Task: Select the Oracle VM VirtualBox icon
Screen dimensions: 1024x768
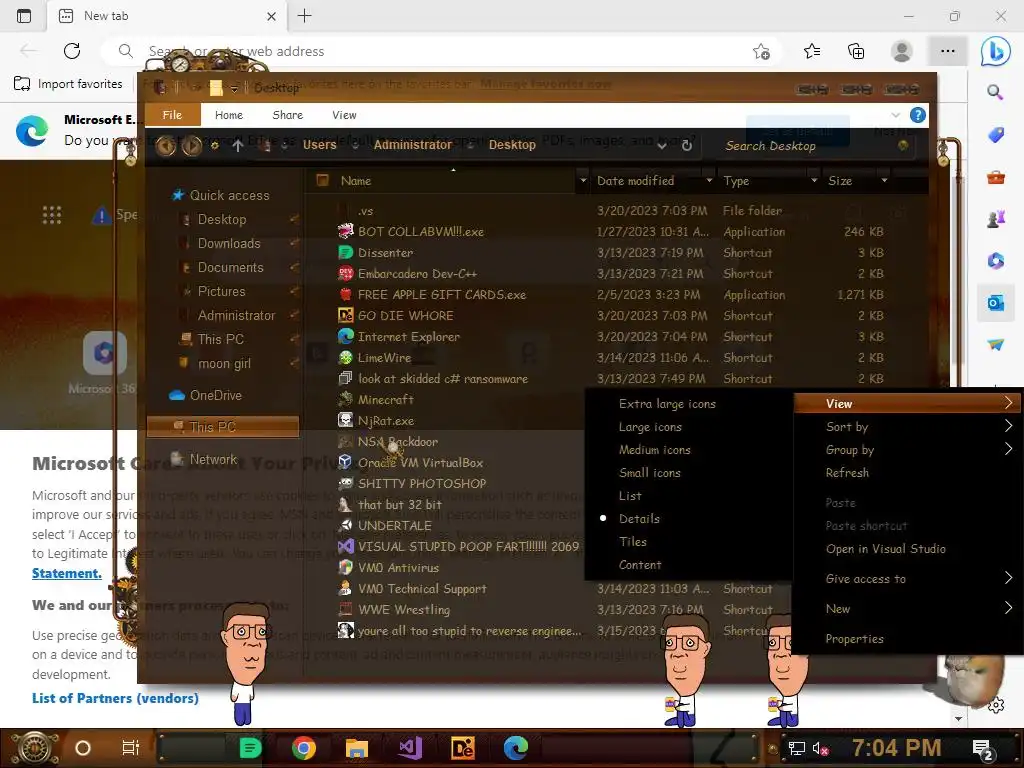Action: [345, 462]
